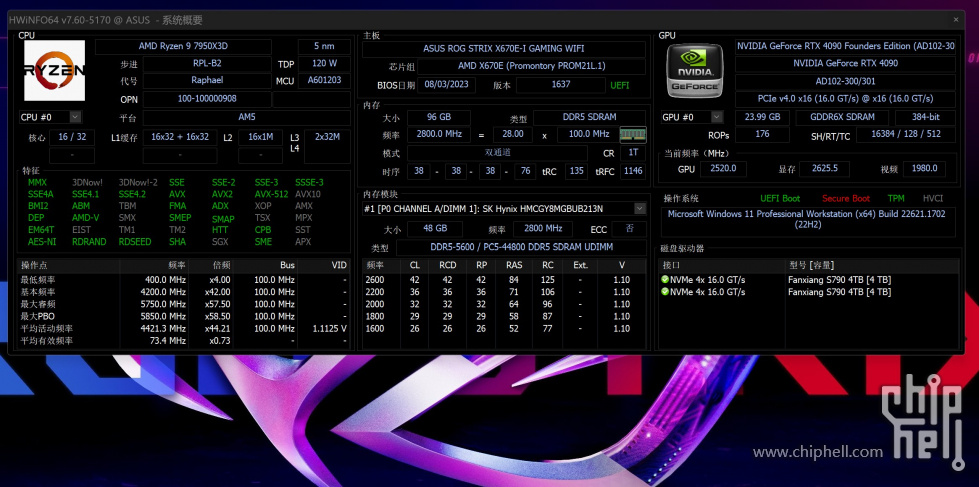The width and height of the screenshot is (979, 487).
Task: Select the GDDR6X SDRAM field
Action: pos(842,117)
